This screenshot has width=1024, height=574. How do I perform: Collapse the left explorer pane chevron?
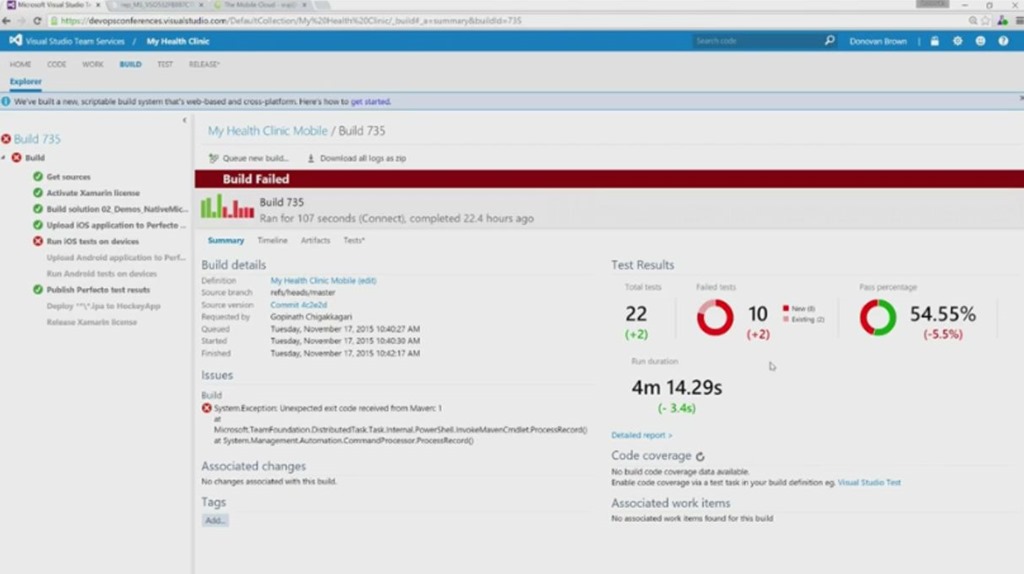[184, 120]
